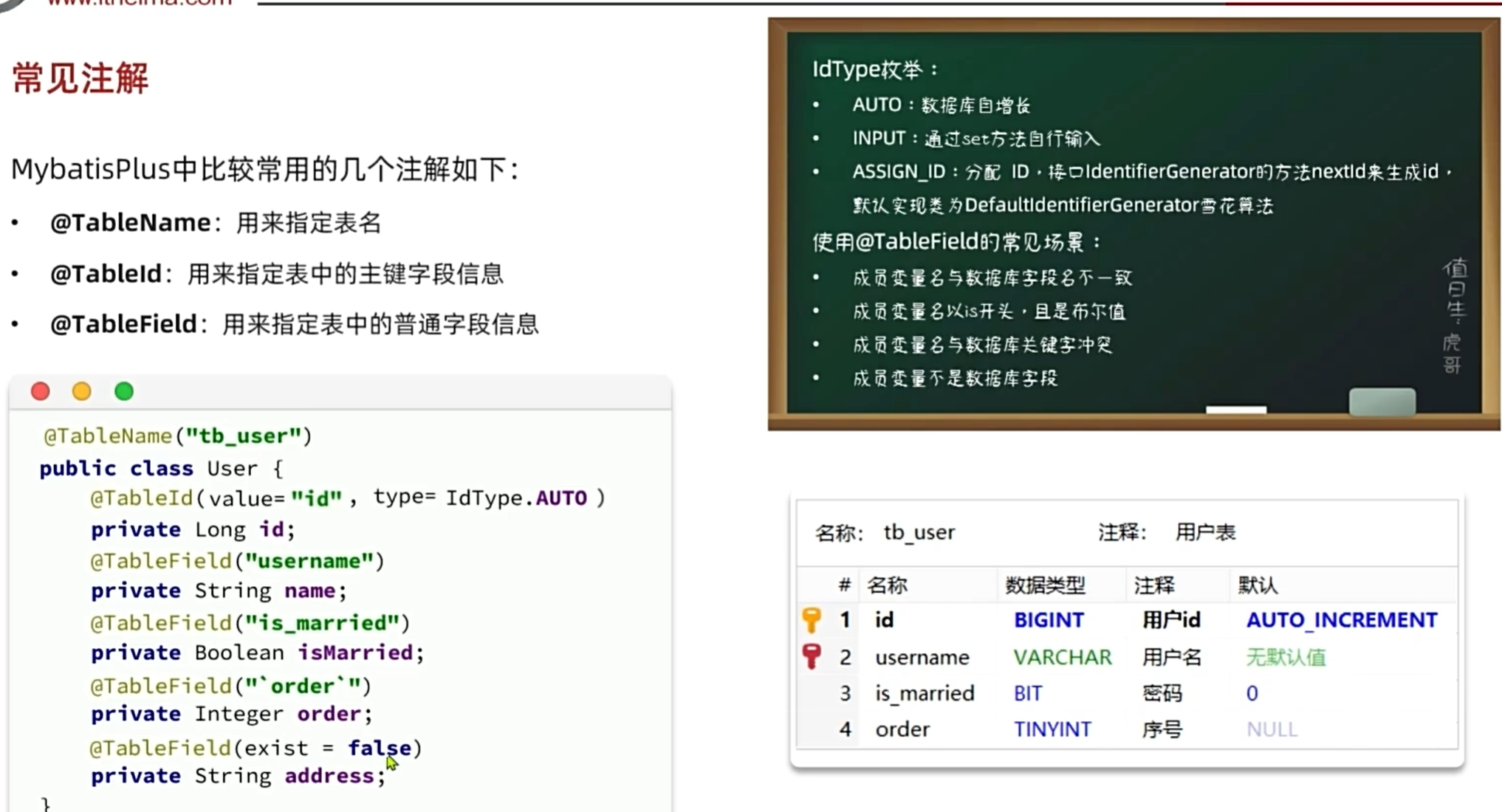1502x812 pixels.
Task: Click the green dot in the code window
Action: tap(124, 391)
